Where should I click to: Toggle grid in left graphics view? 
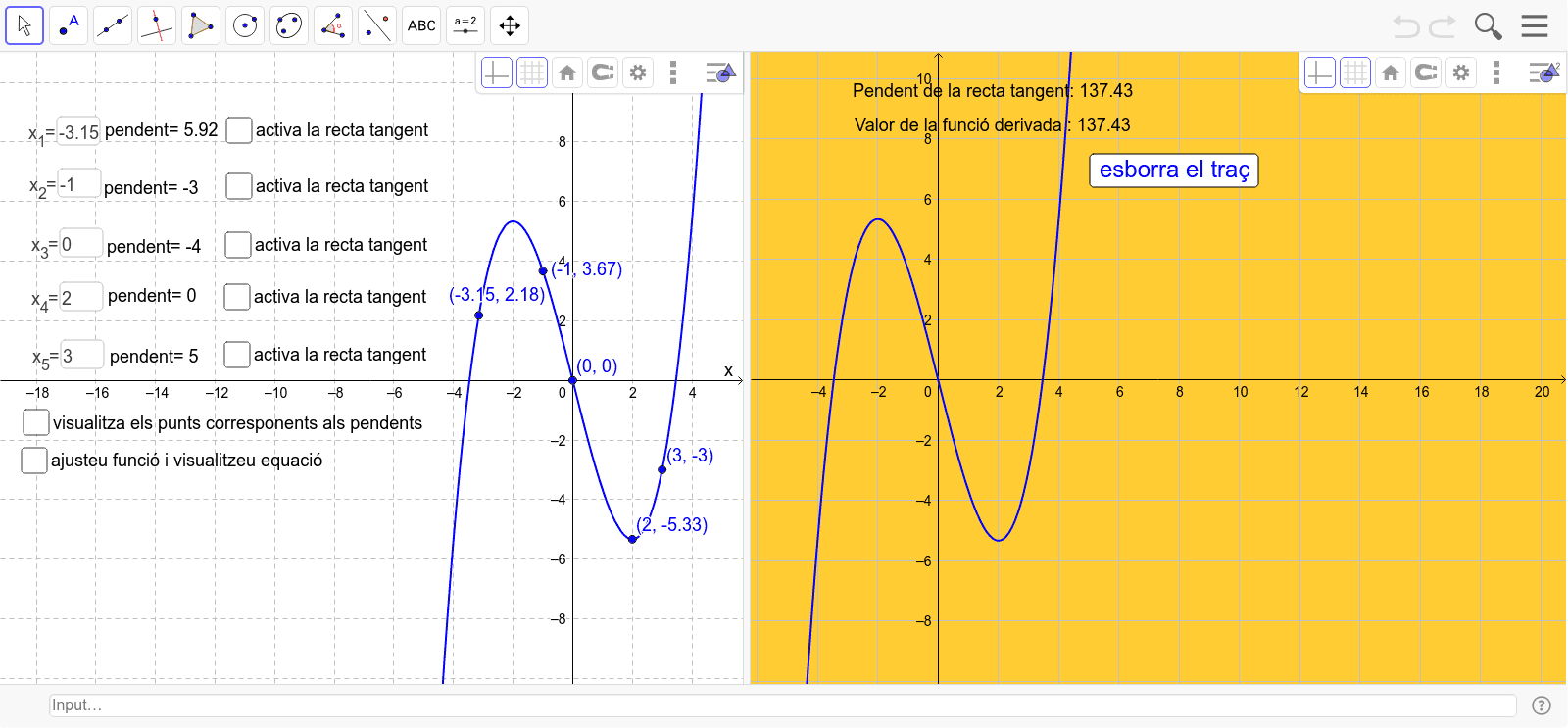tap(531, 73)
